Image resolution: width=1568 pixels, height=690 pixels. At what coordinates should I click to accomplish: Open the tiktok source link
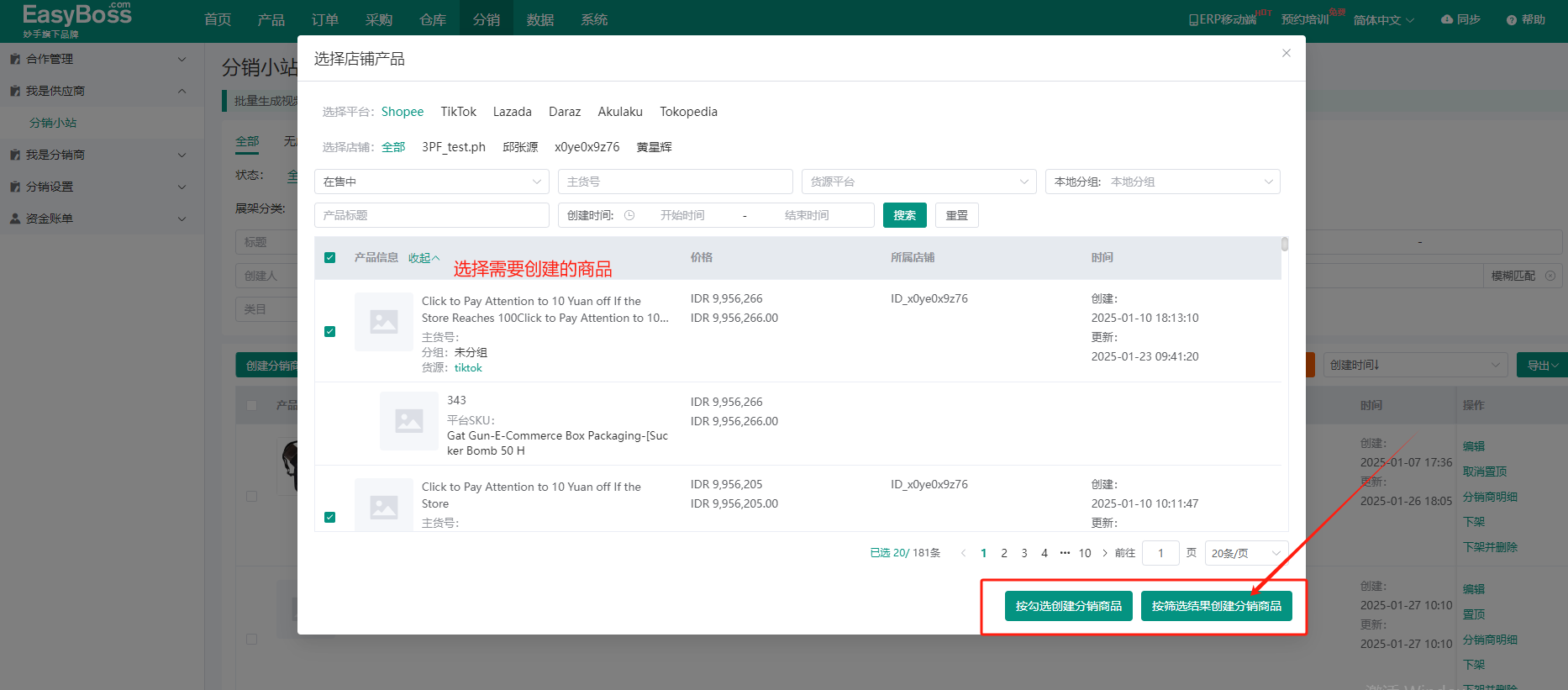click(x=468, y=368)
